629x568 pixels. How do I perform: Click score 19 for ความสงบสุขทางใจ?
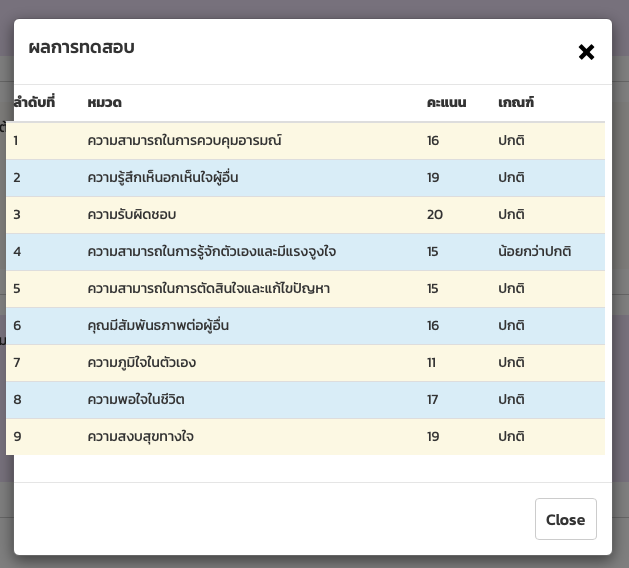(433, 436)
